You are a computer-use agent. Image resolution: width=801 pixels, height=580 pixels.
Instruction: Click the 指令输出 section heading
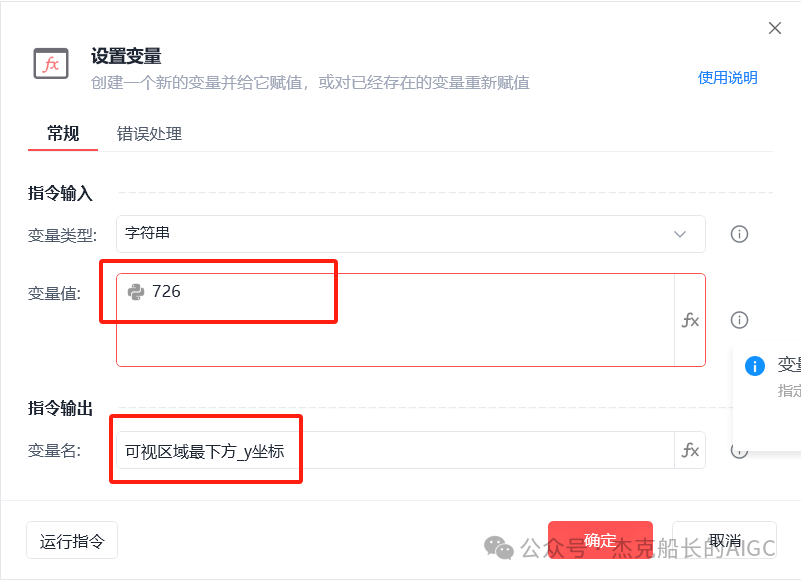pos(60,408)
